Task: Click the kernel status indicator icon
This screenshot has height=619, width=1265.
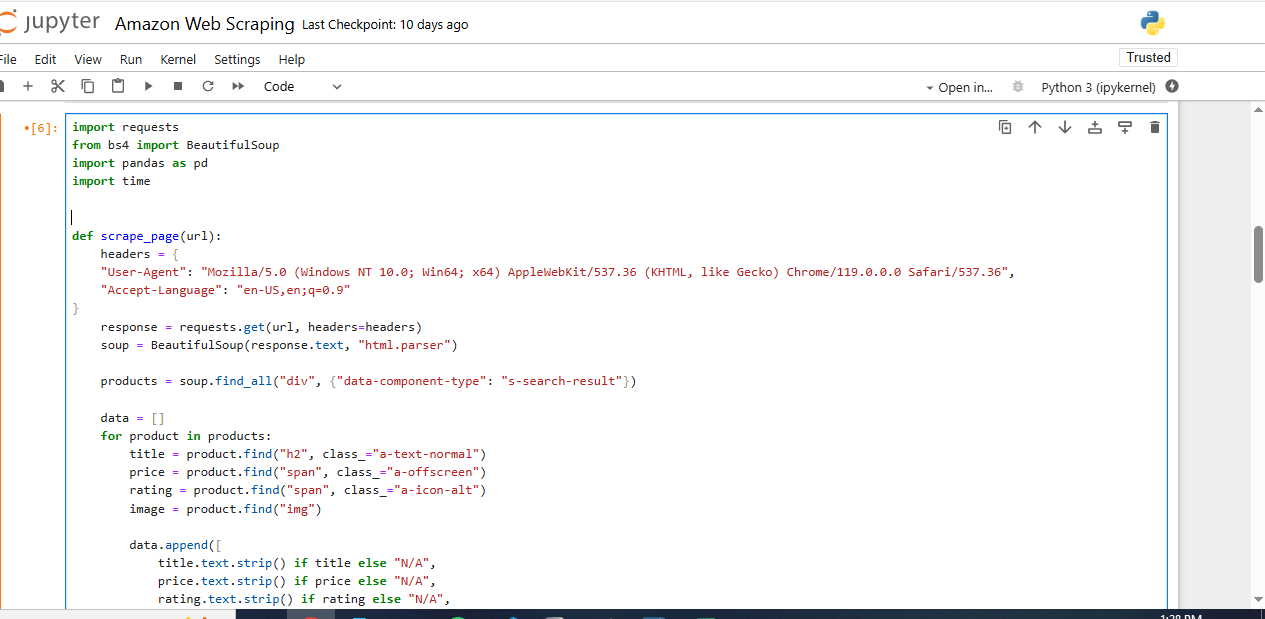Action: tap(1172, 87)
